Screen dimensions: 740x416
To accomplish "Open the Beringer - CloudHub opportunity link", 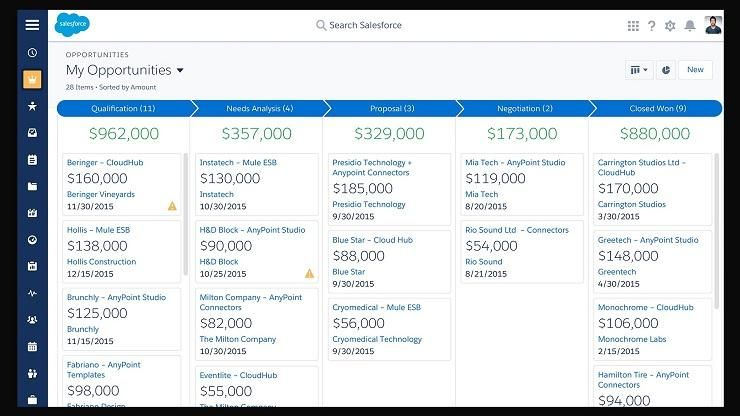I will click(105, 162).
